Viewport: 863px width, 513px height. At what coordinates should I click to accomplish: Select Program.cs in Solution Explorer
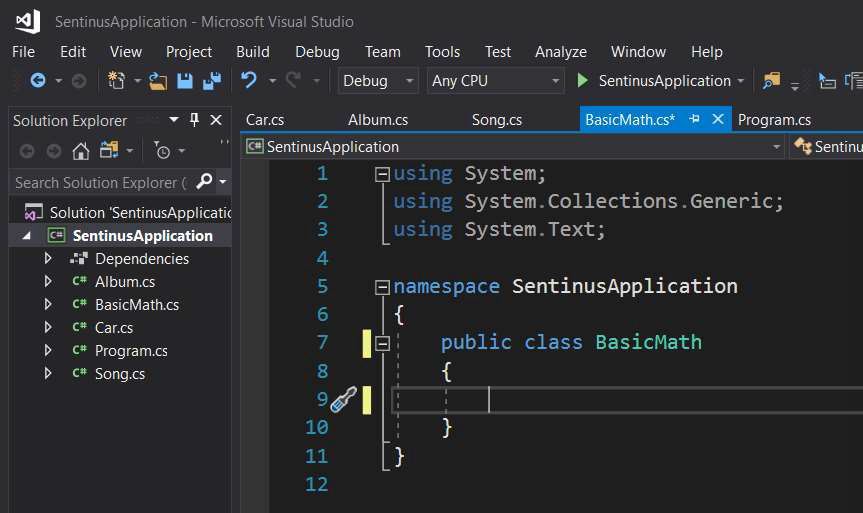coord(131,351)
